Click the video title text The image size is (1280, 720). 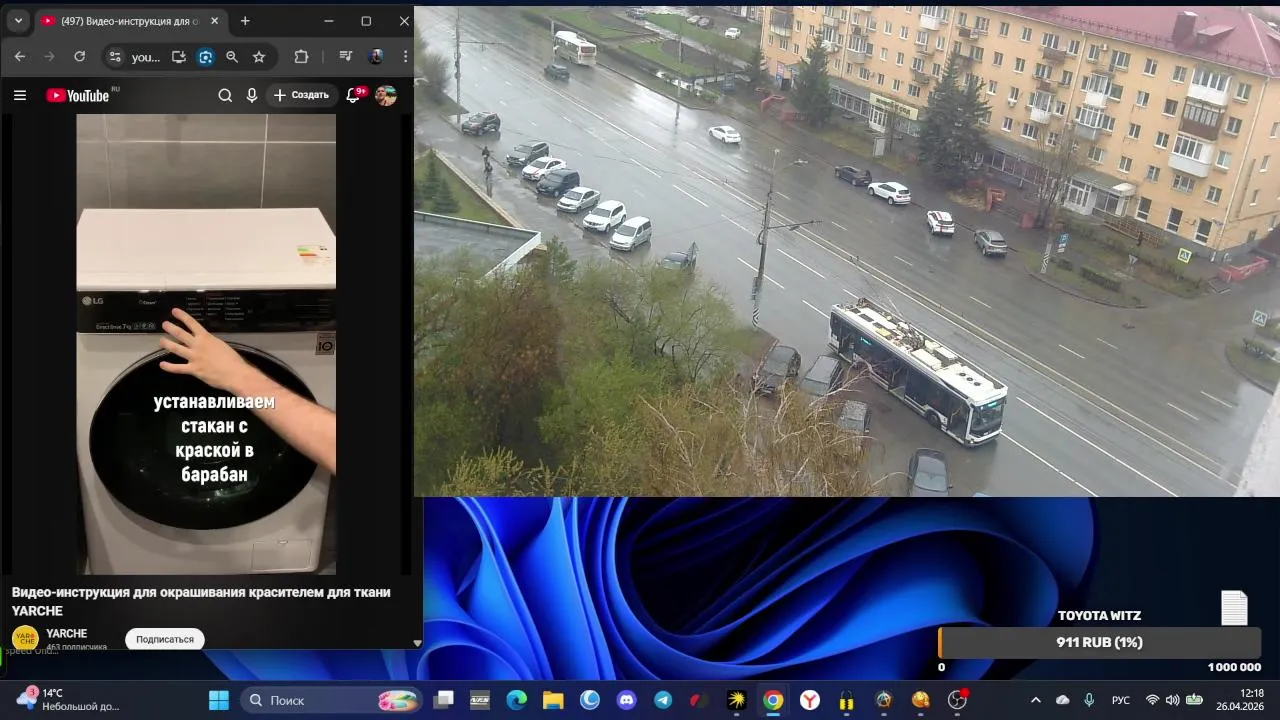[201, 601]
